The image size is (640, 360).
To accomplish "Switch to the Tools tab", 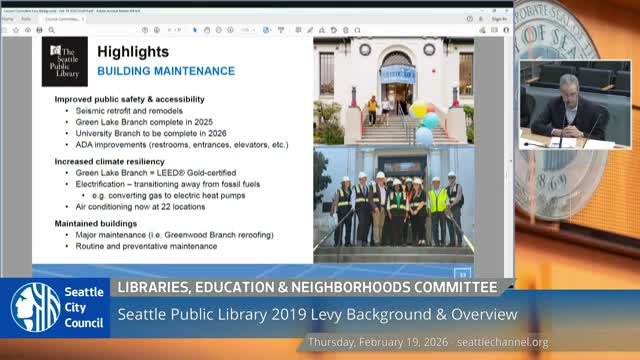I will point(26,19).
